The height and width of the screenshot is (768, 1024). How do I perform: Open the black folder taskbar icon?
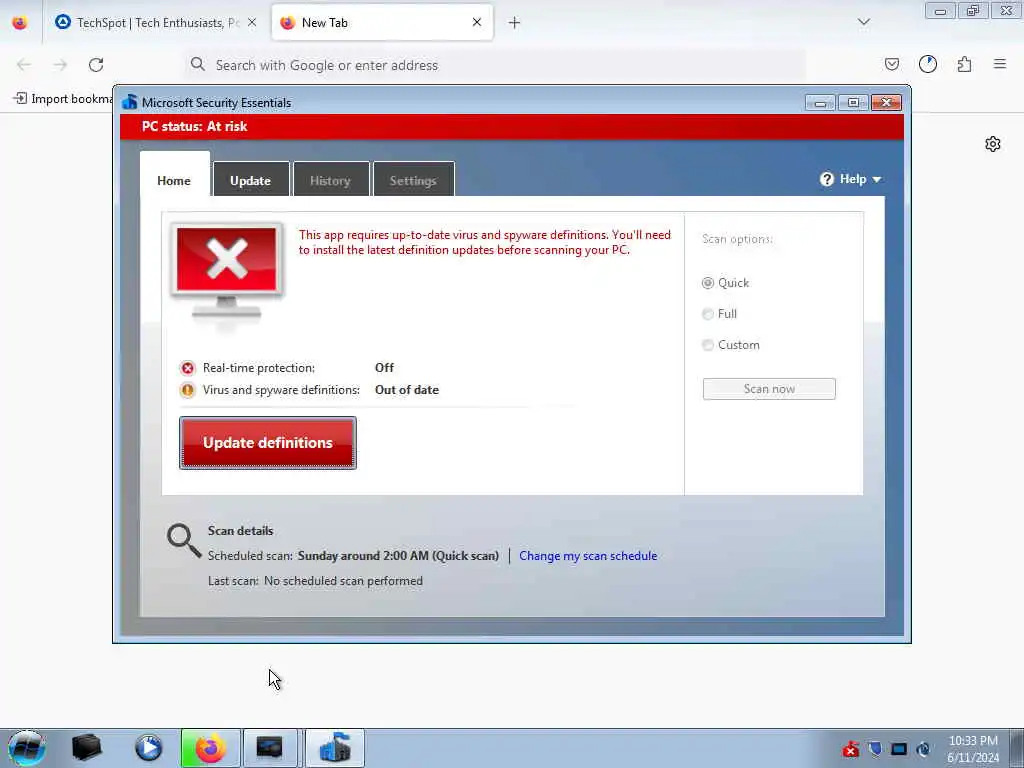86,748
